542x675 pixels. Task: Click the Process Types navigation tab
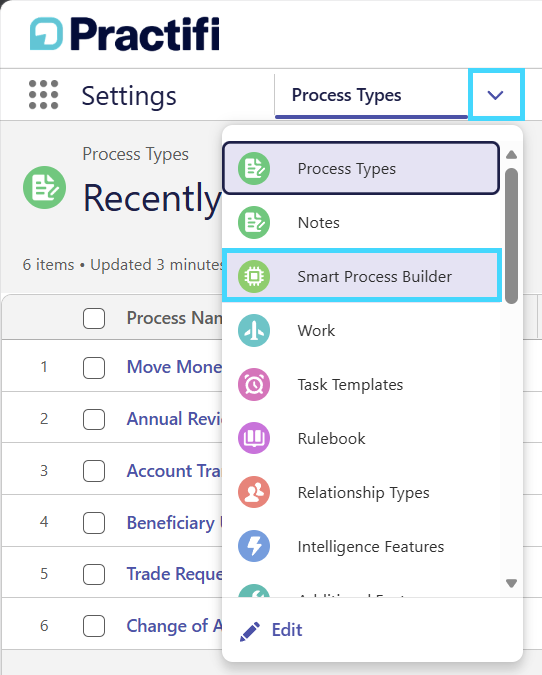372,95
